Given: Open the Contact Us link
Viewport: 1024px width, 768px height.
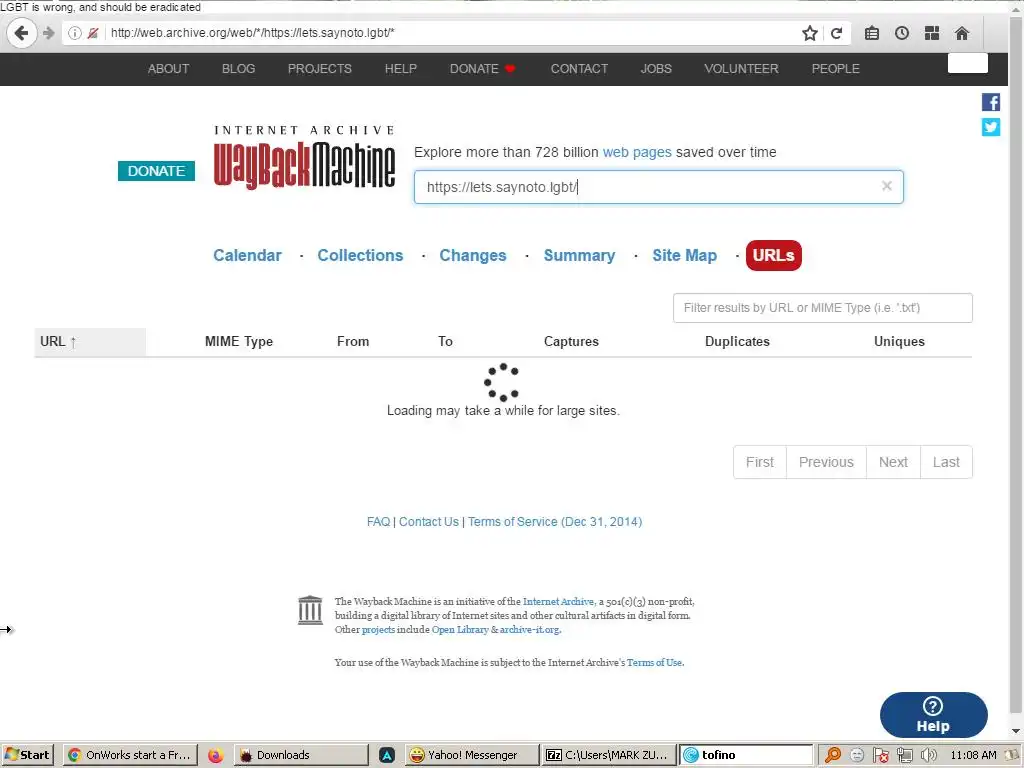Looking at the screenshot, I should [428, 522].
